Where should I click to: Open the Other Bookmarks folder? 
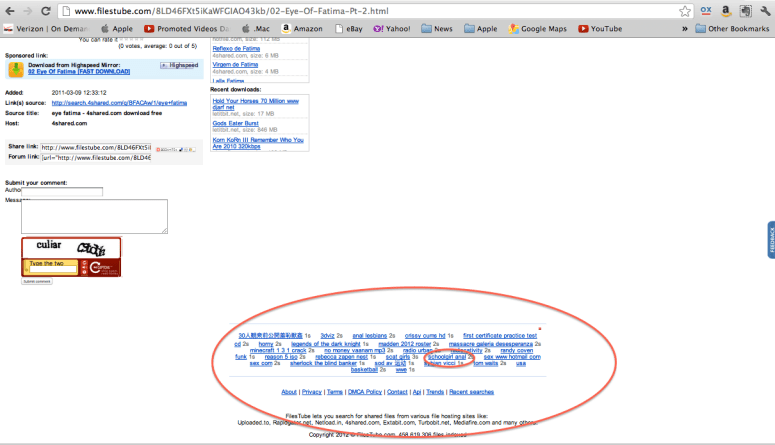[731, 29]
